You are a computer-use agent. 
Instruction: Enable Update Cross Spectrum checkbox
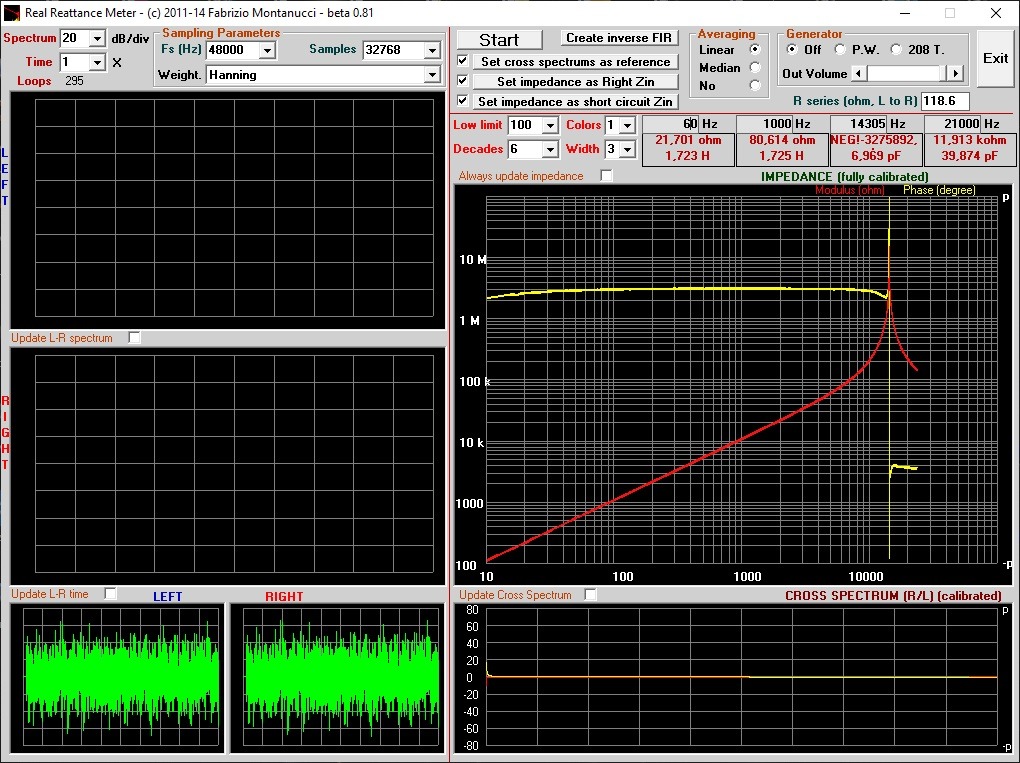click(590, 595)
